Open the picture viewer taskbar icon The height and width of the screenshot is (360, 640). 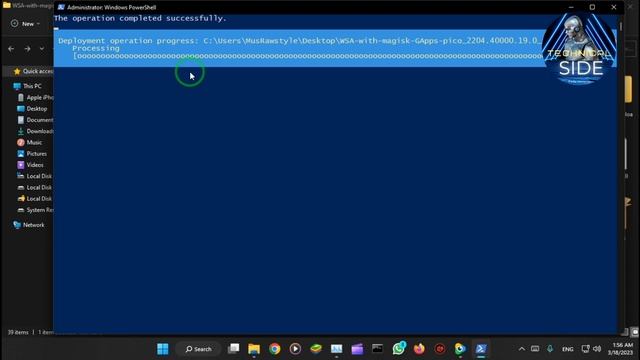tap(336, 349)
